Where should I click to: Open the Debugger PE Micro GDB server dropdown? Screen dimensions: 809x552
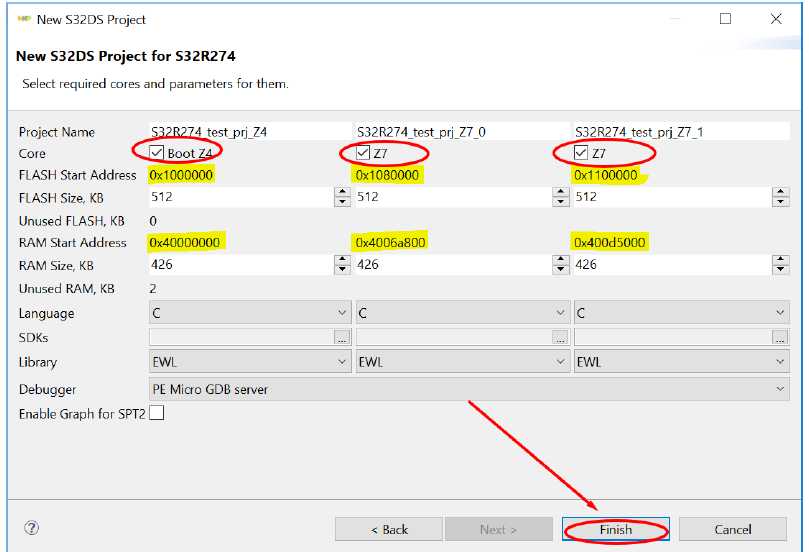(x=469, y=389)
